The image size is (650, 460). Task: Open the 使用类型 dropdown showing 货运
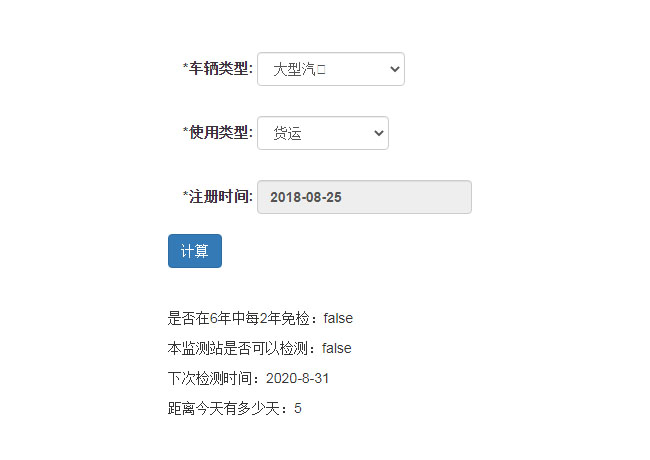point(322,133)
